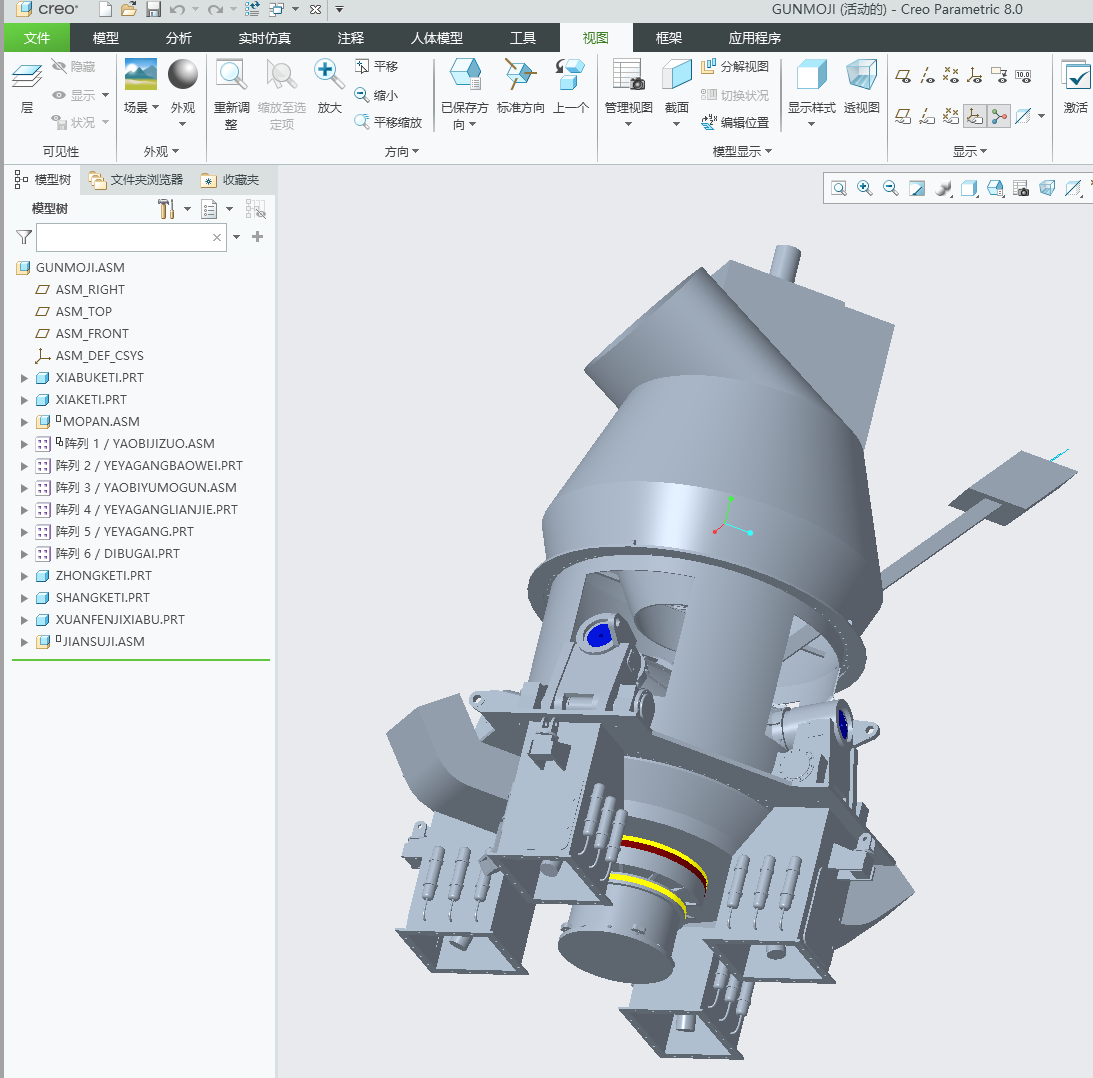The width and height of the screenshot is (1093, 1078).
Task: Click the 激活 activate window icon
Action: coord(1076,76)
